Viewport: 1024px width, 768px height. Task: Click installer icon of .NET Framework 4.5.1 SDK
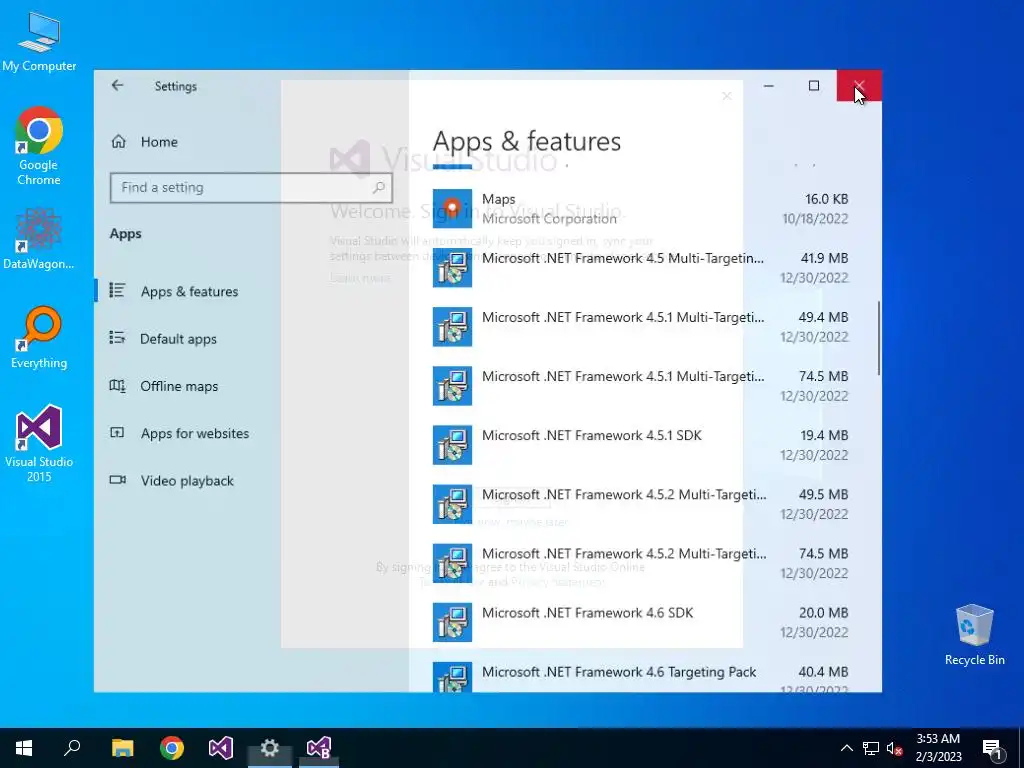coord(452,445)
